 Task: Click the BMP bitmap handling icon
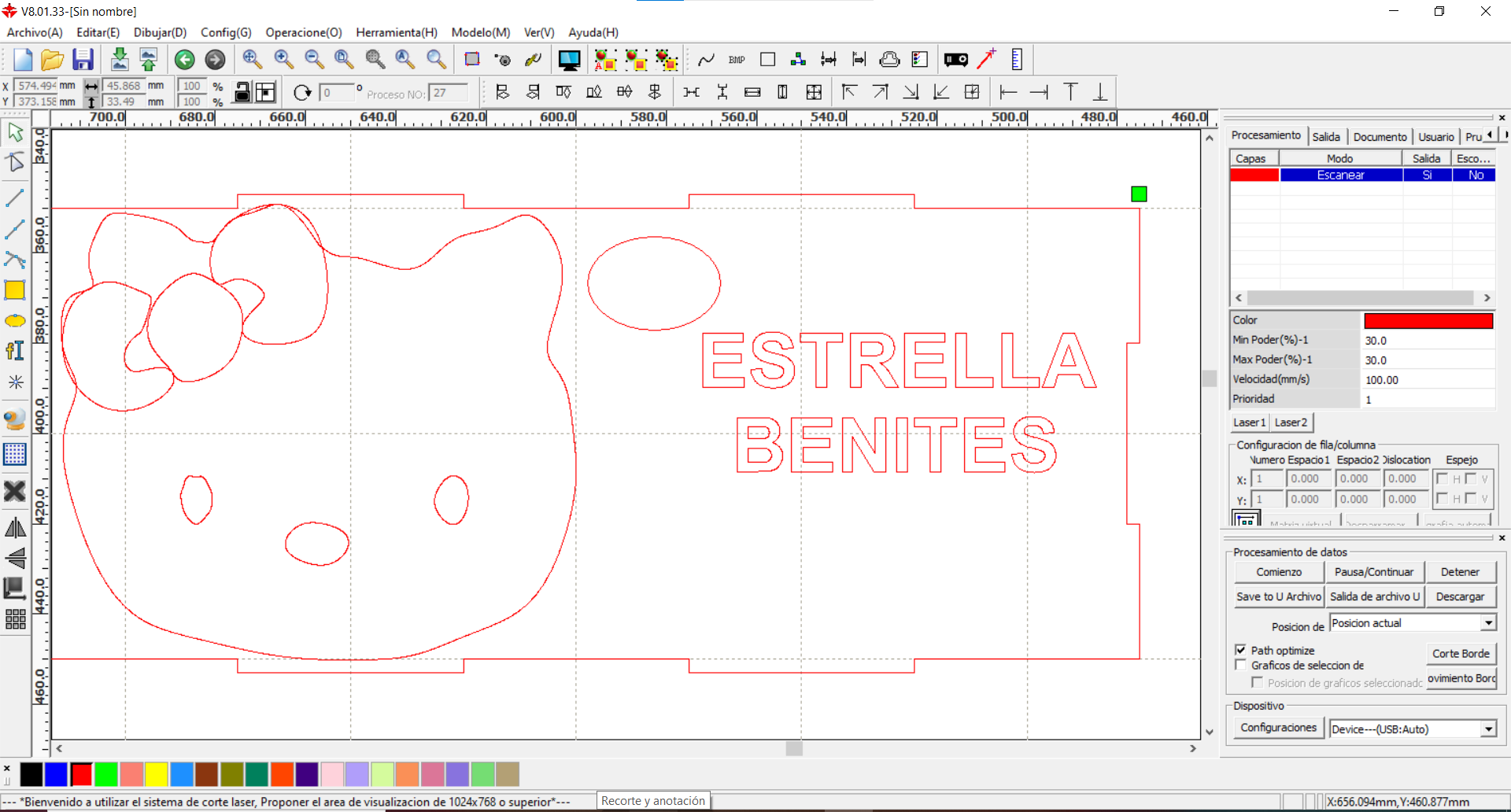click(737, 60)
